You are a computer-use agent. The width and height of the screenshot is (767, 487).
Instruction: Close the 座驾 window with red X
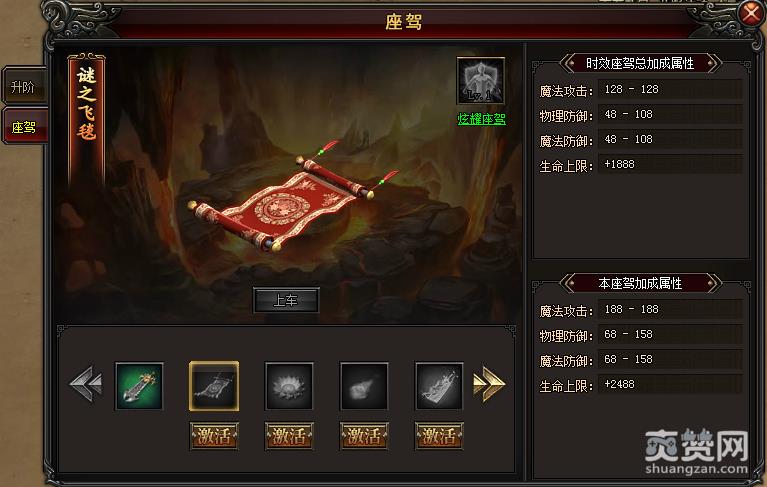click(x=751, y=14)
